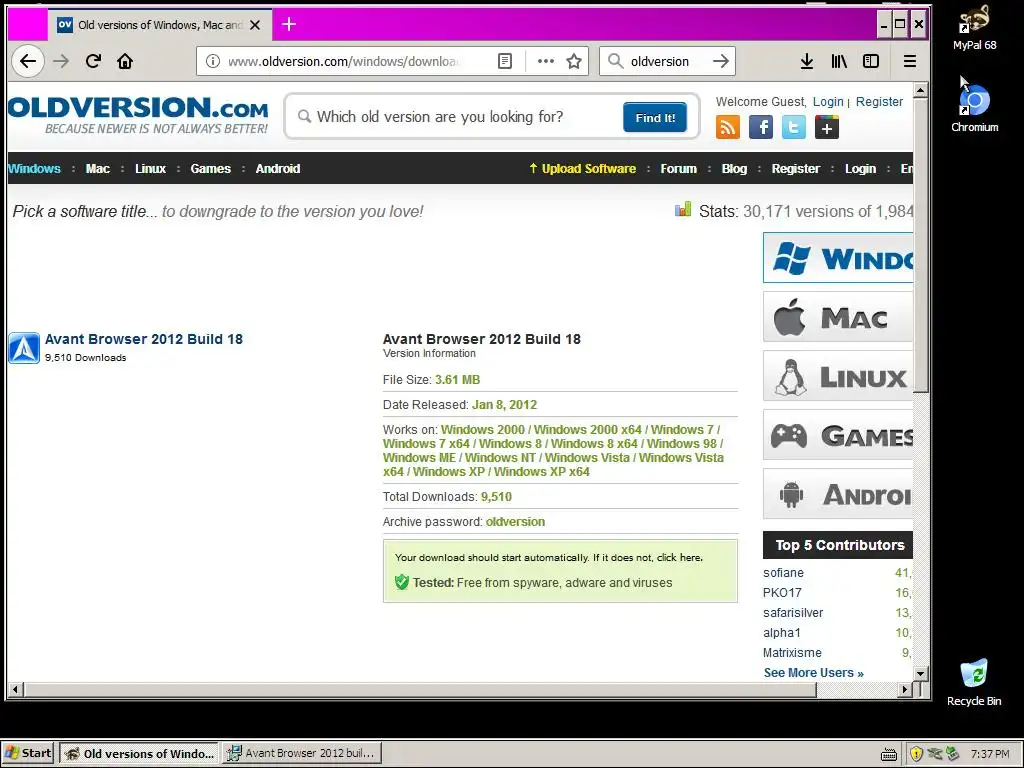Open the hamburger application menu
The height and width of the screenshot is (768, 1024).
[910, 61]
